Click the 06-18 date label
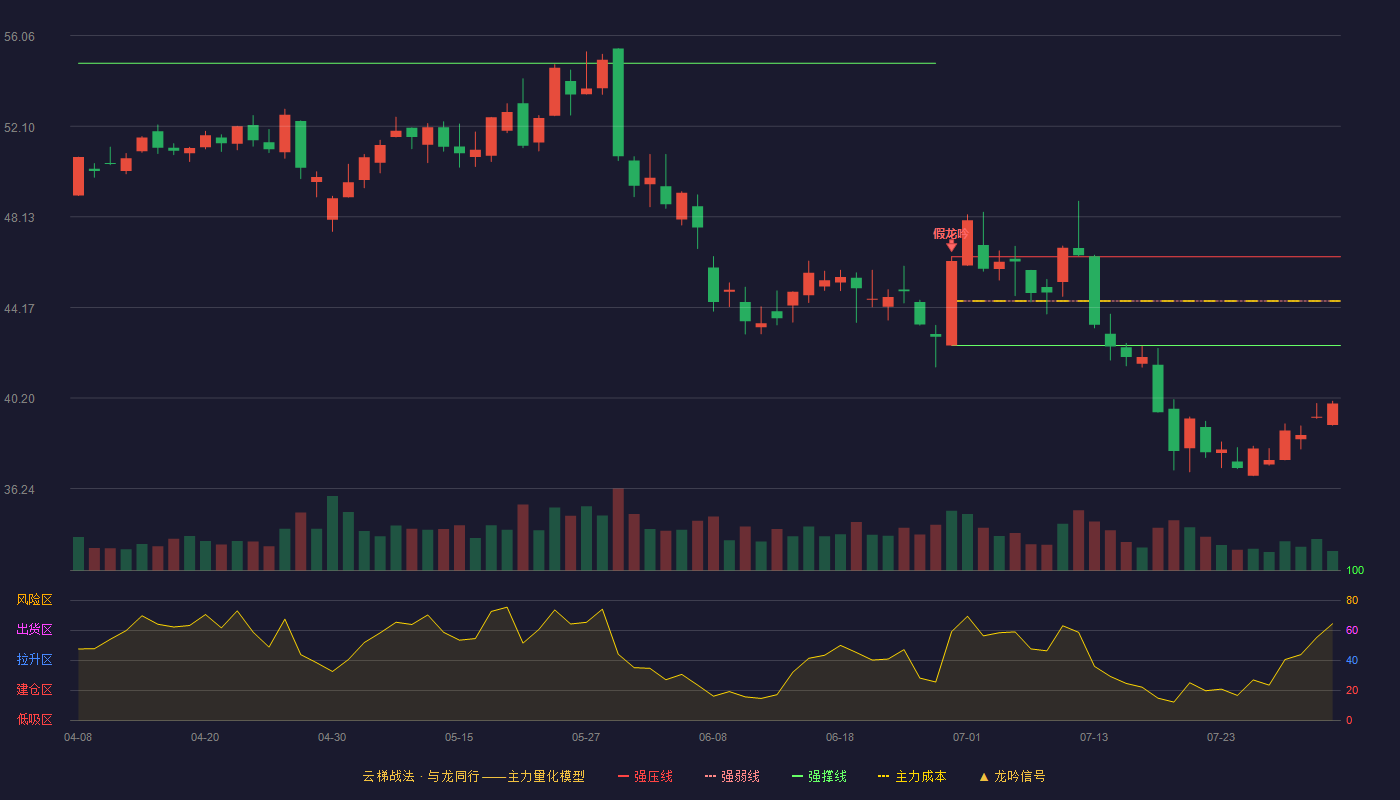The image size is (1400, 800). coord(840,737)
